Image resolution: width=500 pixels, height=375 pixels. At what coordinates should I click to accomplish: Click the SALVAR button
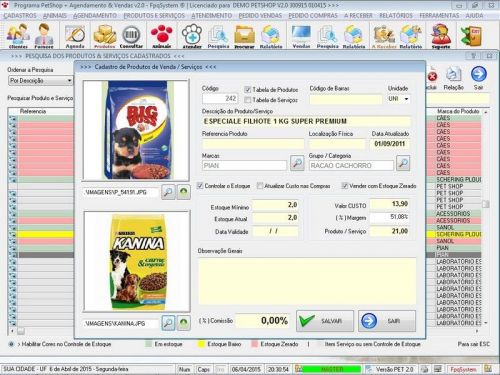click(x=325, y=321)
